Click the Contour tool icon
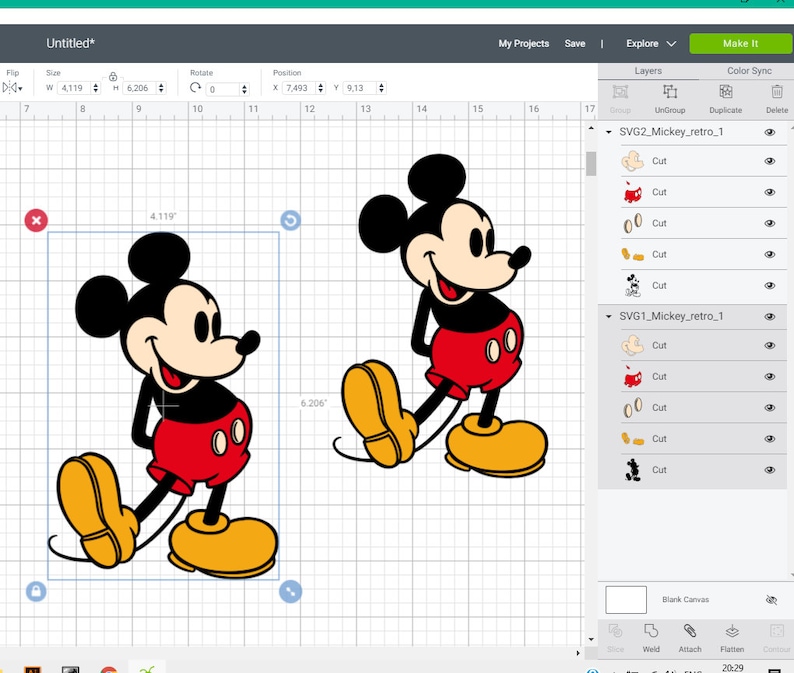Viewport: 794px width, 673px height. point(776,631)
